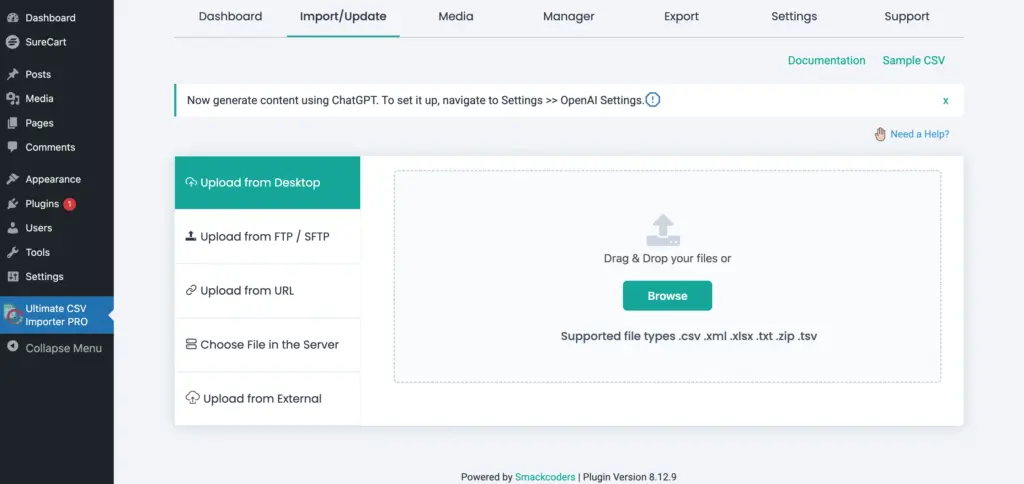The image size is (1024, 484).
Task: Go to the Export tab
Action: [681, 16]
